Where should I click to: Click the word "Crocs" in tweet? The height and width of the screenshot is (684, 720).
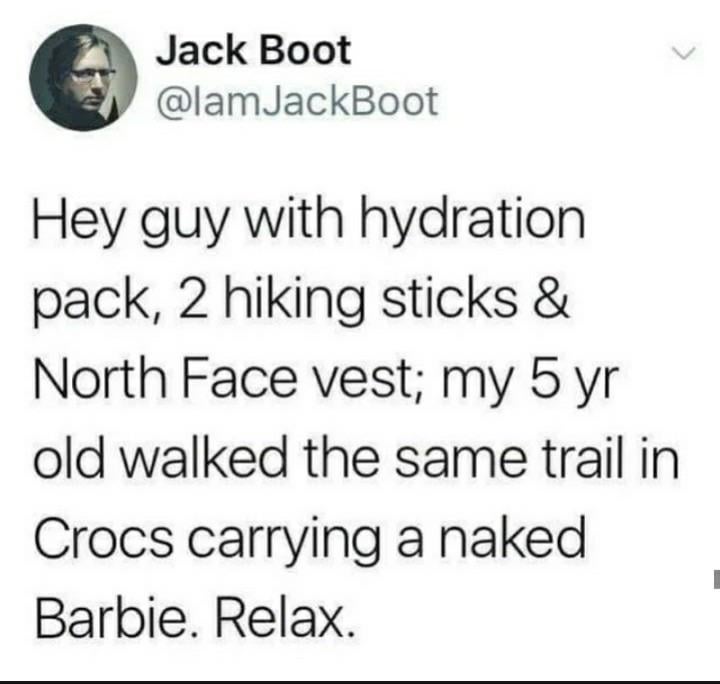[x=104, y=540]
